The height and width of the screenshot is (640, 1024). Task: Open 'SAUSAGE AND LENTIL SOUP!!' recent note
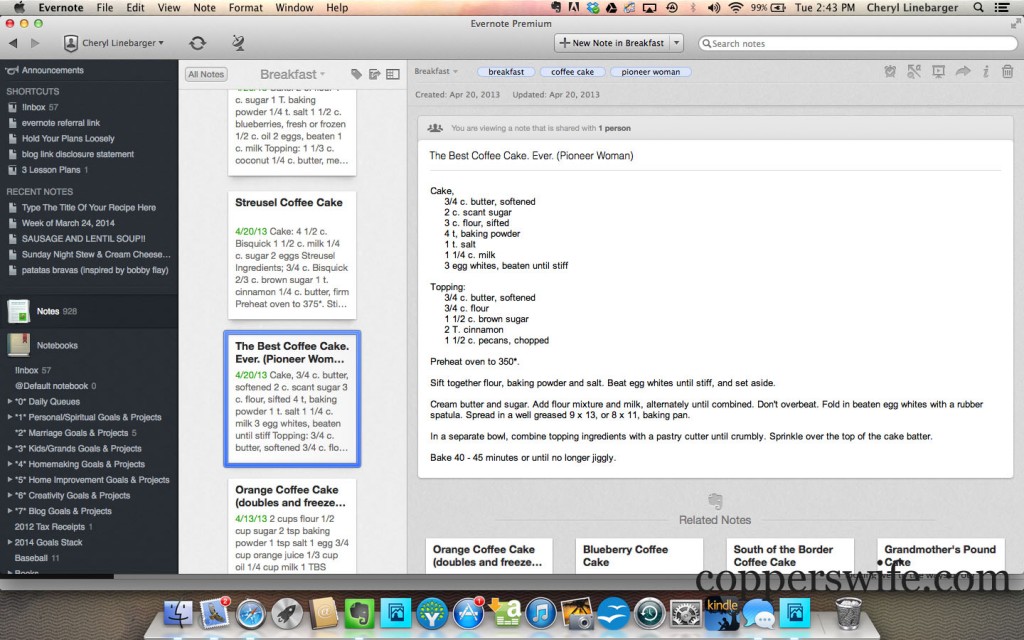pos(83,239)
